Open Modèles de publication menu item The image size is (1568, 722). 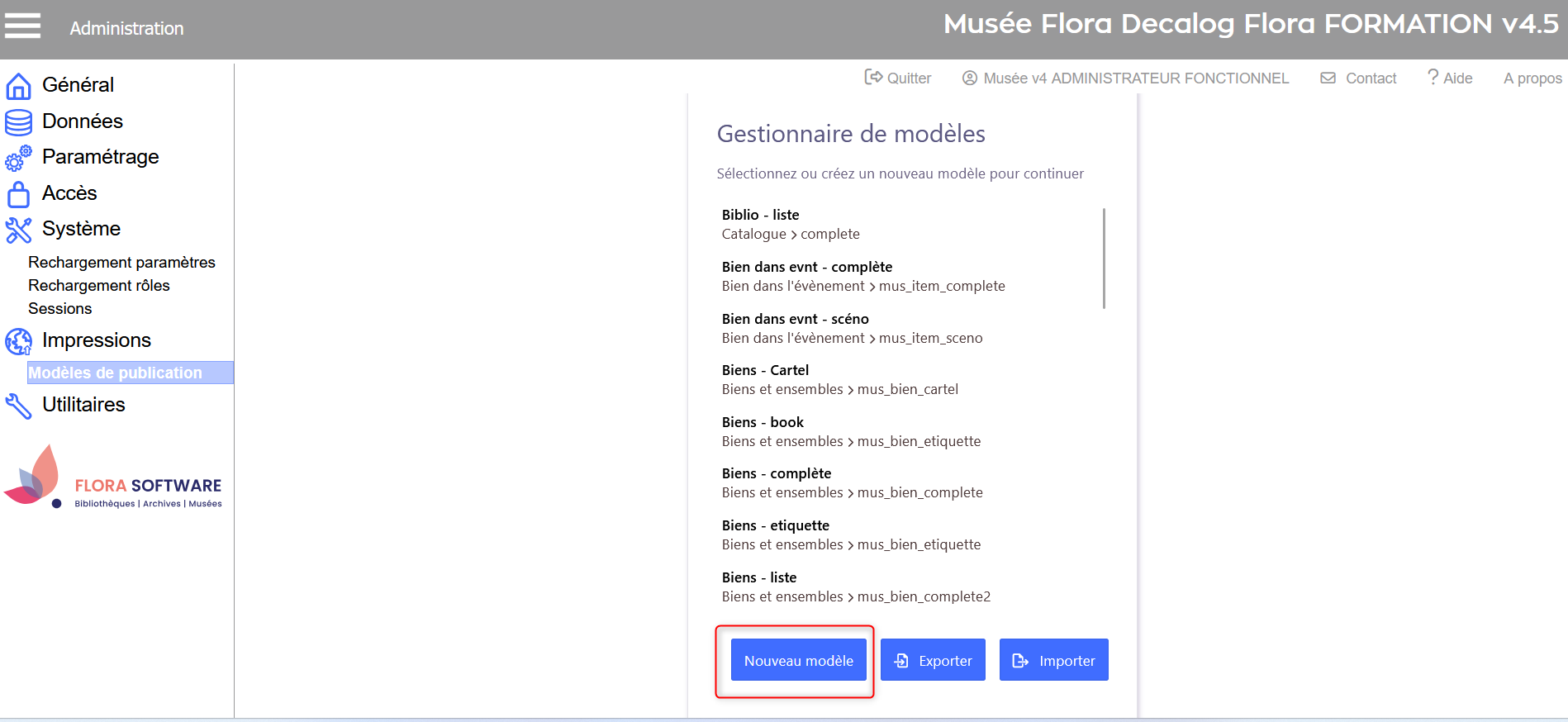tap(116, 373)
